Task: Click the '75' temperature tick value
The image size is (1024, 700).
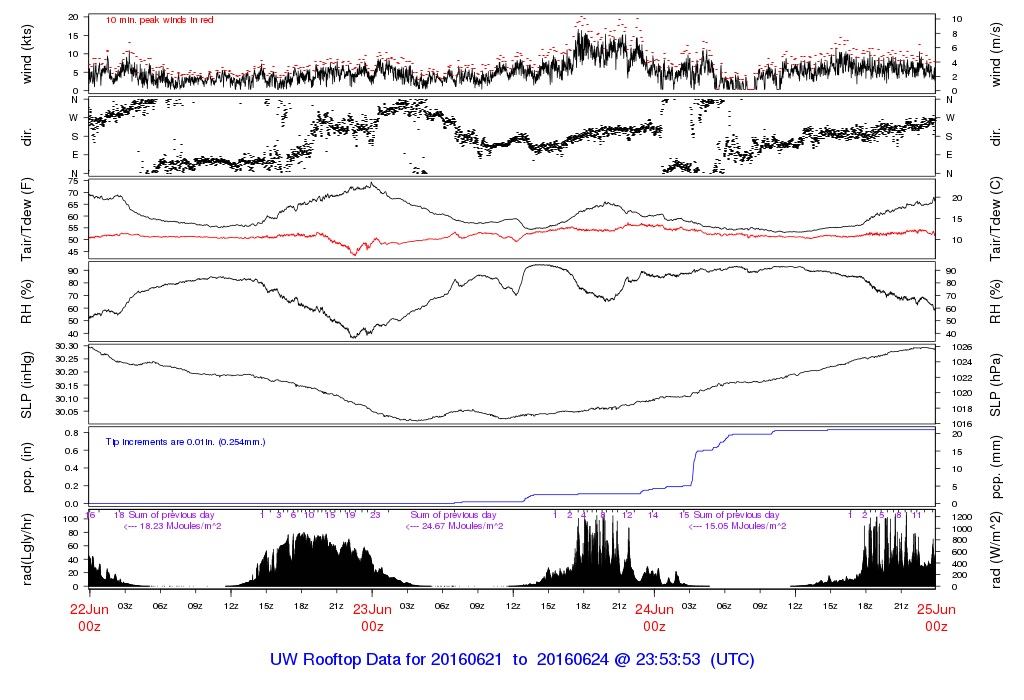Action: (73, 182)
